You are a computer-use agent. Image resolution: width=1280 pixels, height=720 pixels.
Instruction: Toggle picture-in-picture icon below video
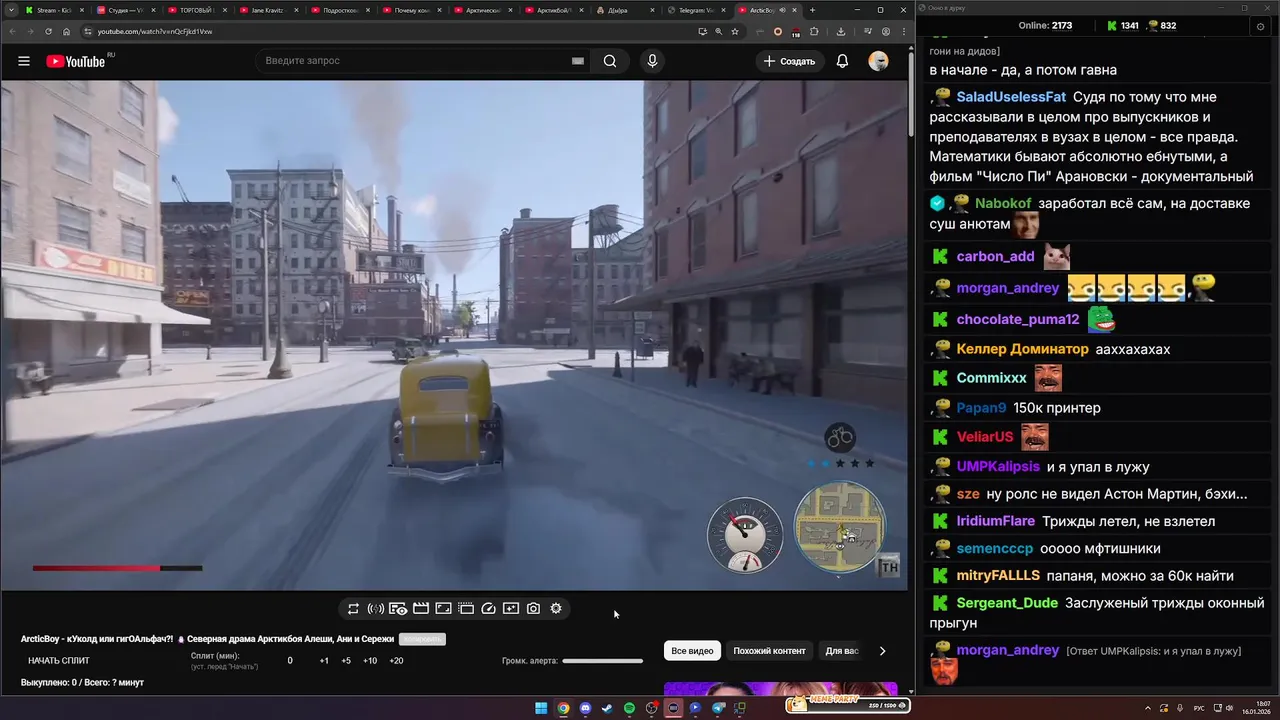click(x=443, y=608)
